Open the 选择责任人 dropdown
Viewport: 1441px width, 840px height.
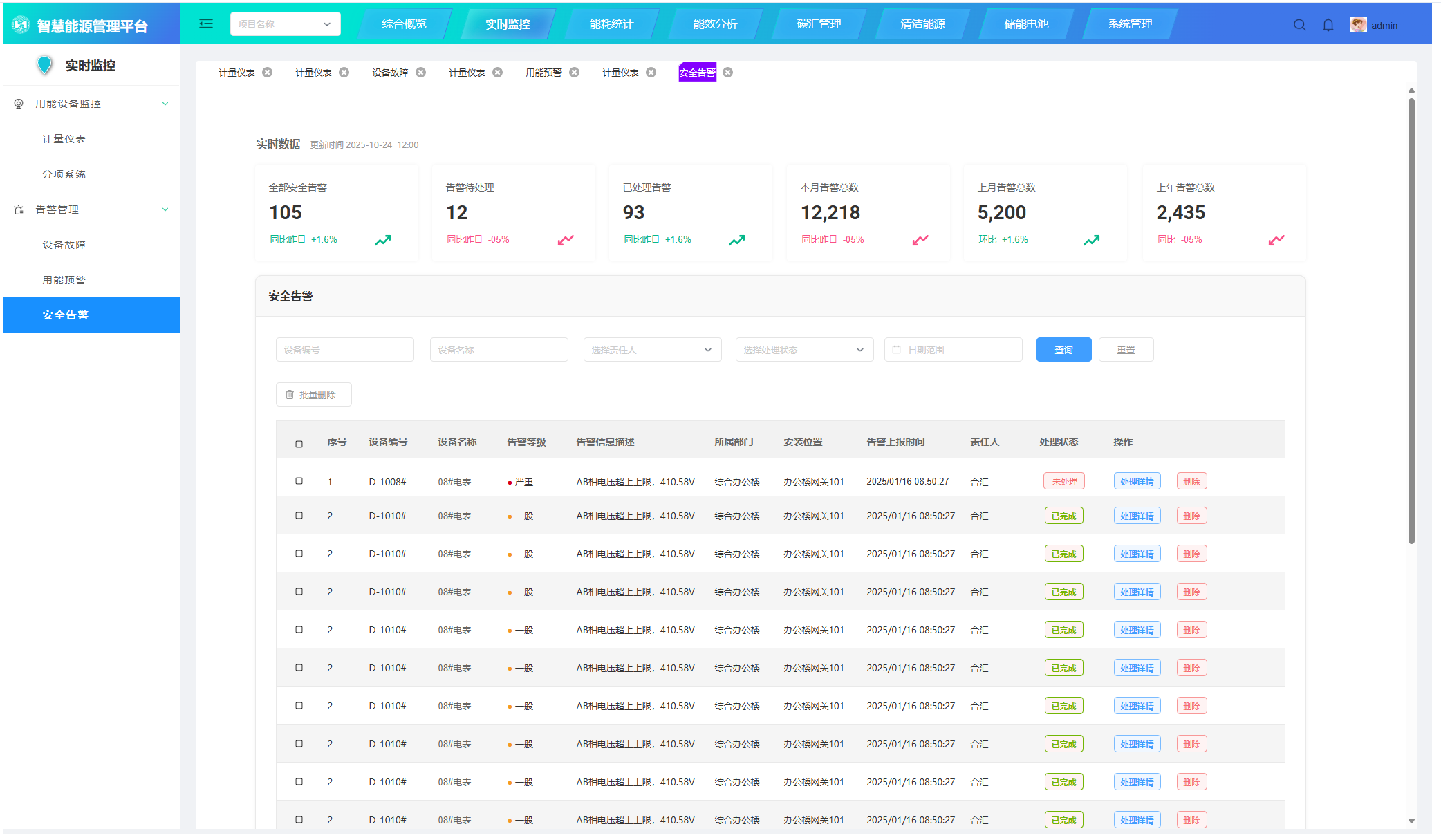coord(651,350)
